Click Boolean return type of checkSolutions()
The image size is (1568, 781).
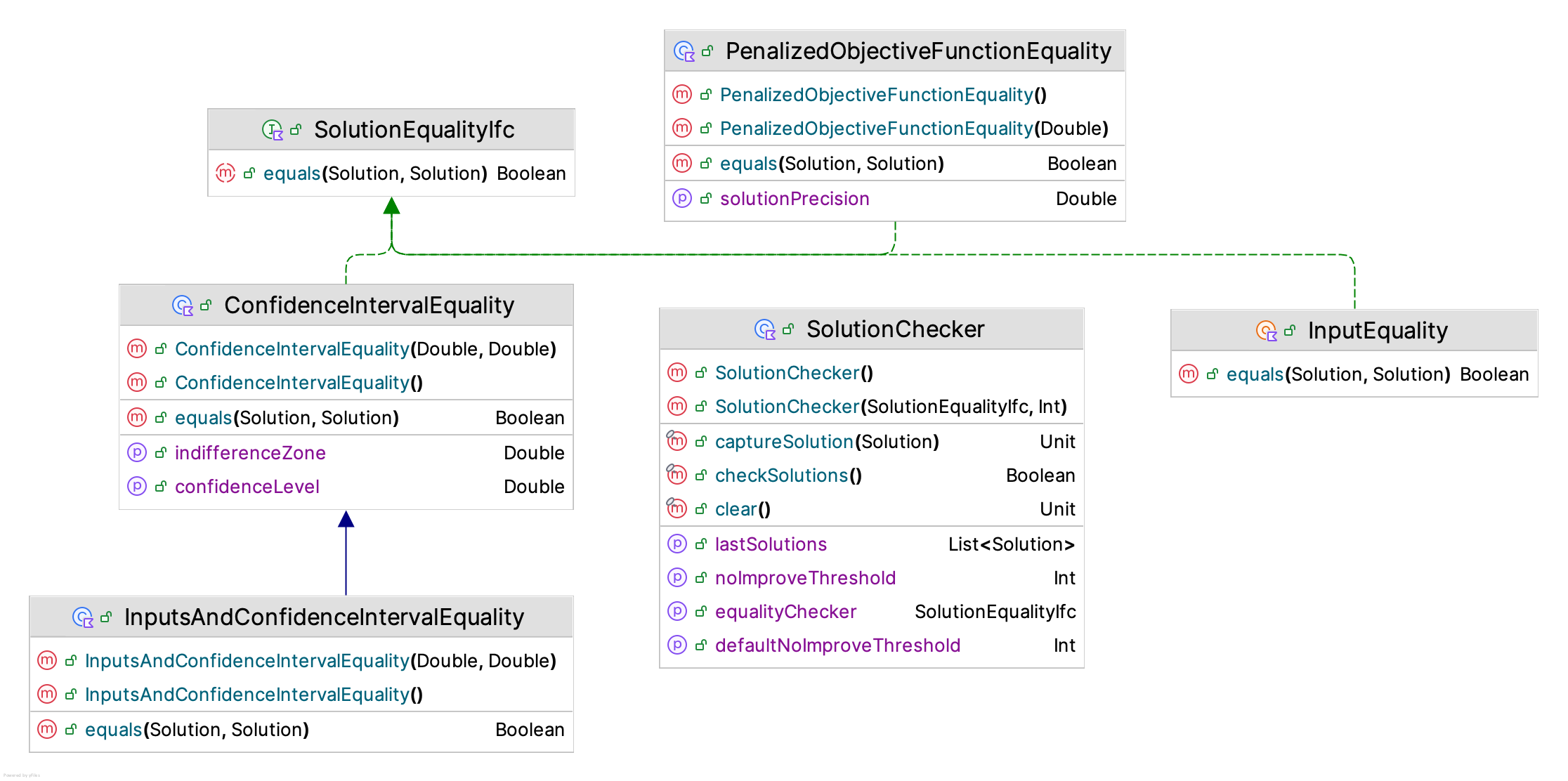tap(1040, 475)
